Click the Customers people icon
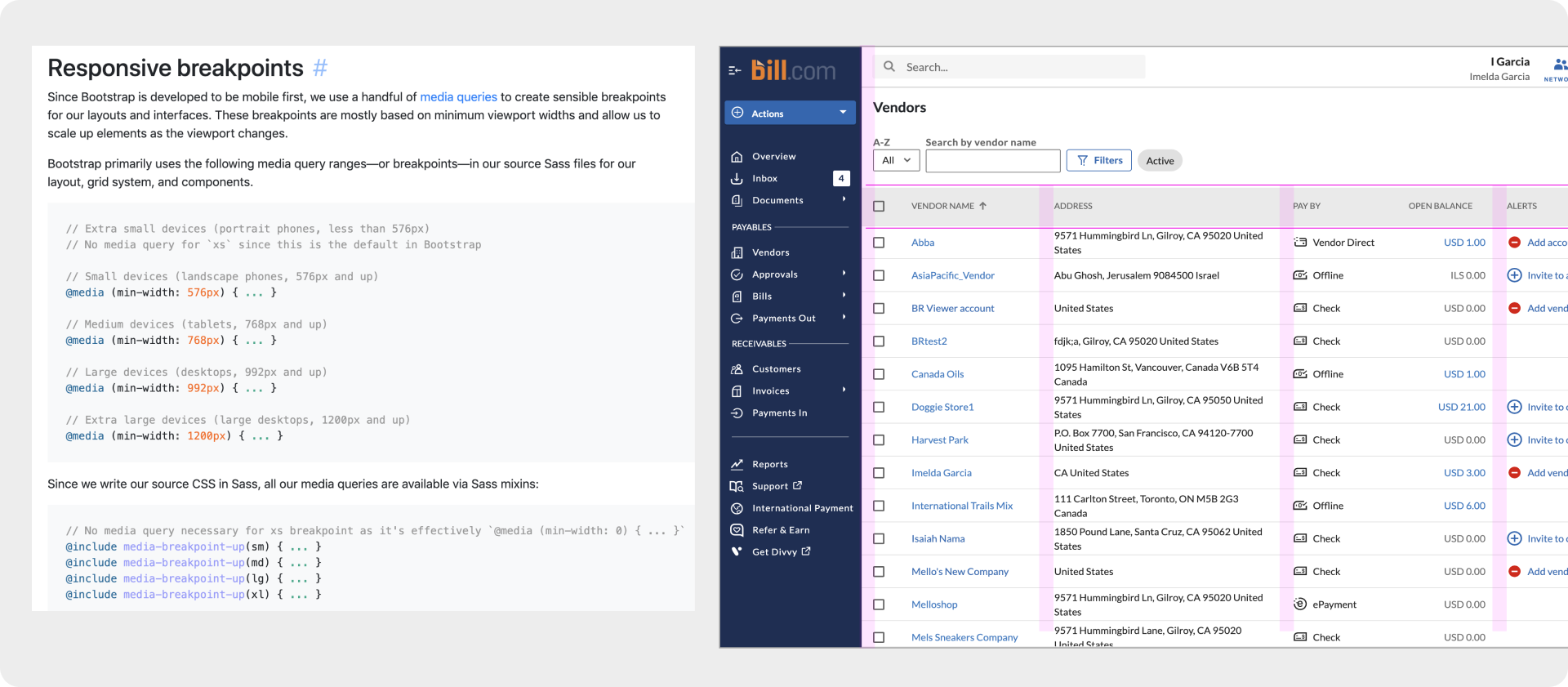 click(737, 369)
